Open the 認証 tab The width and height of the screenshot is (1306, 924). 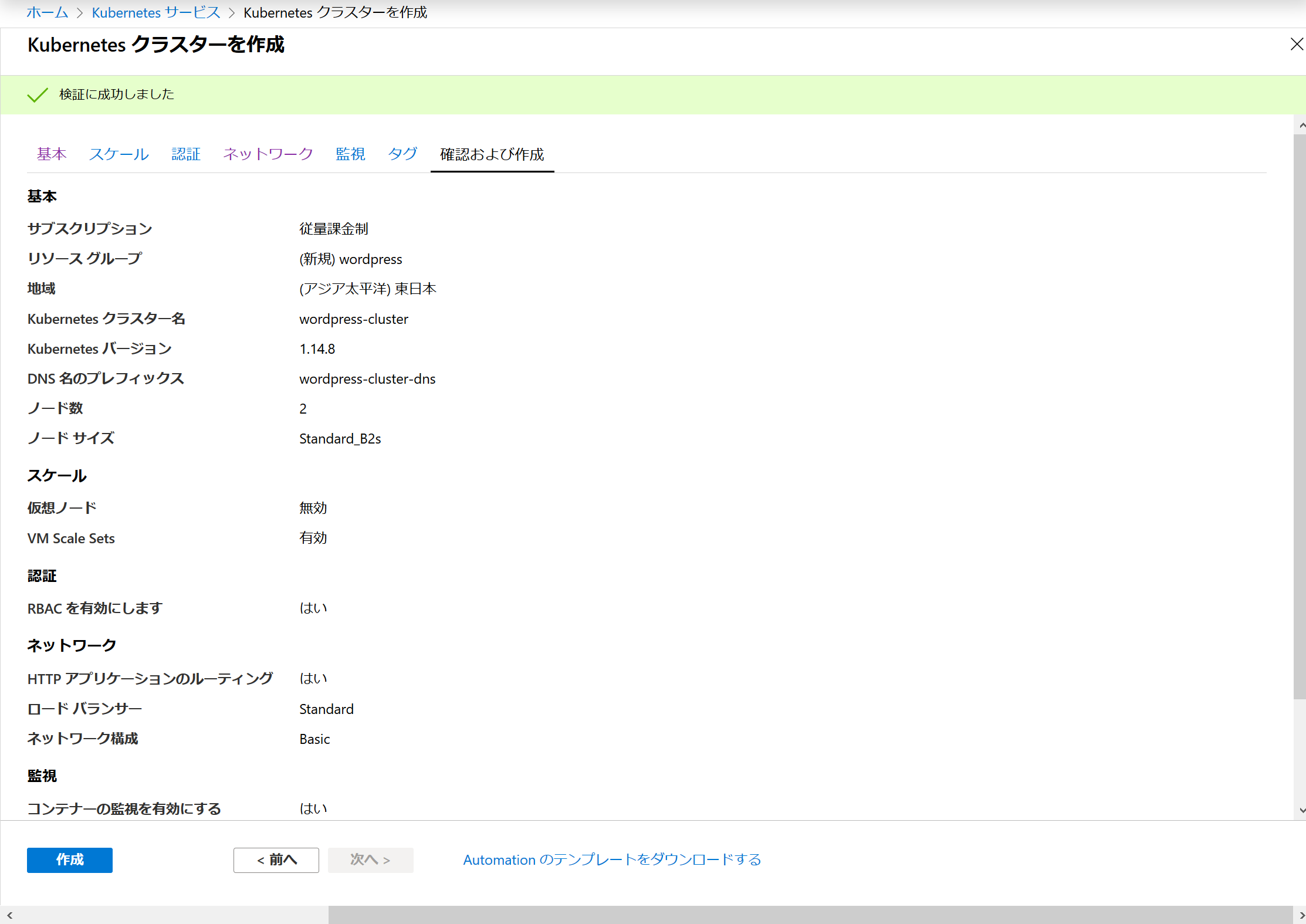pos(186,154)
